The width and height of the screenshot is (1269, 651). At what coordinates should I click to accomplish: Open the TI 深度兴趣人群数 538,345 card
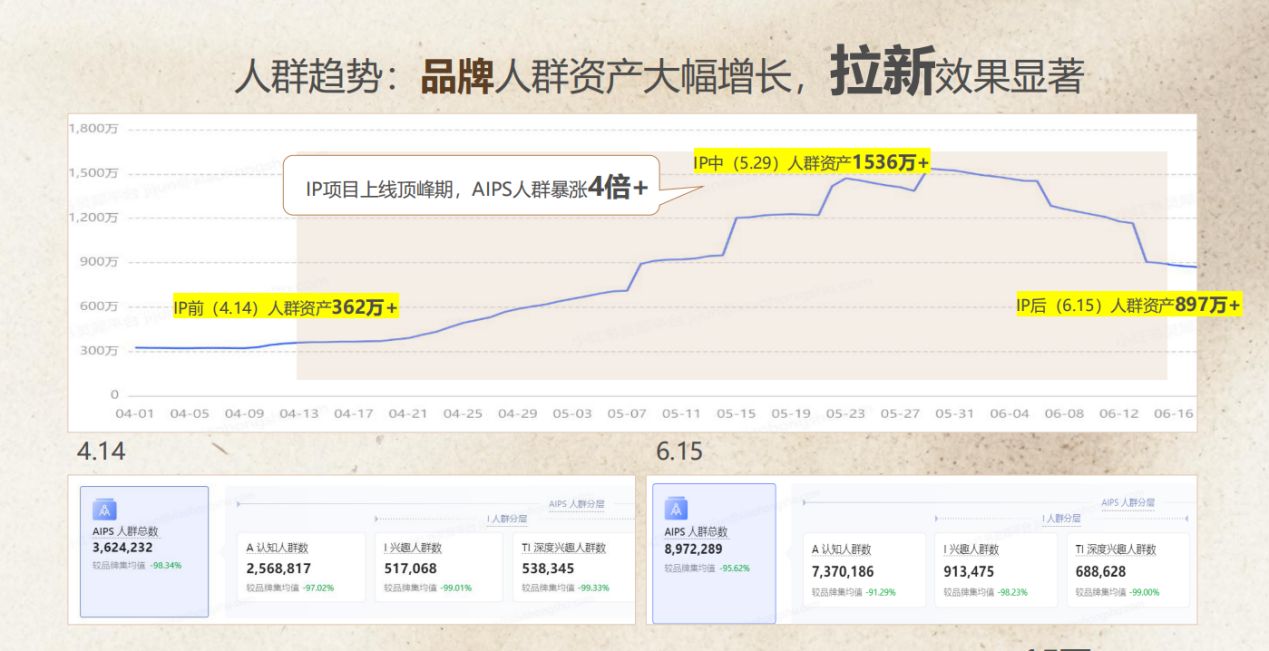(572, 567)
